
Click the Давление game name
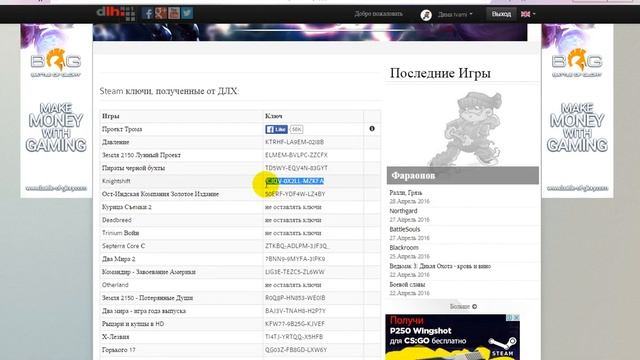click(x=116, y=142)
